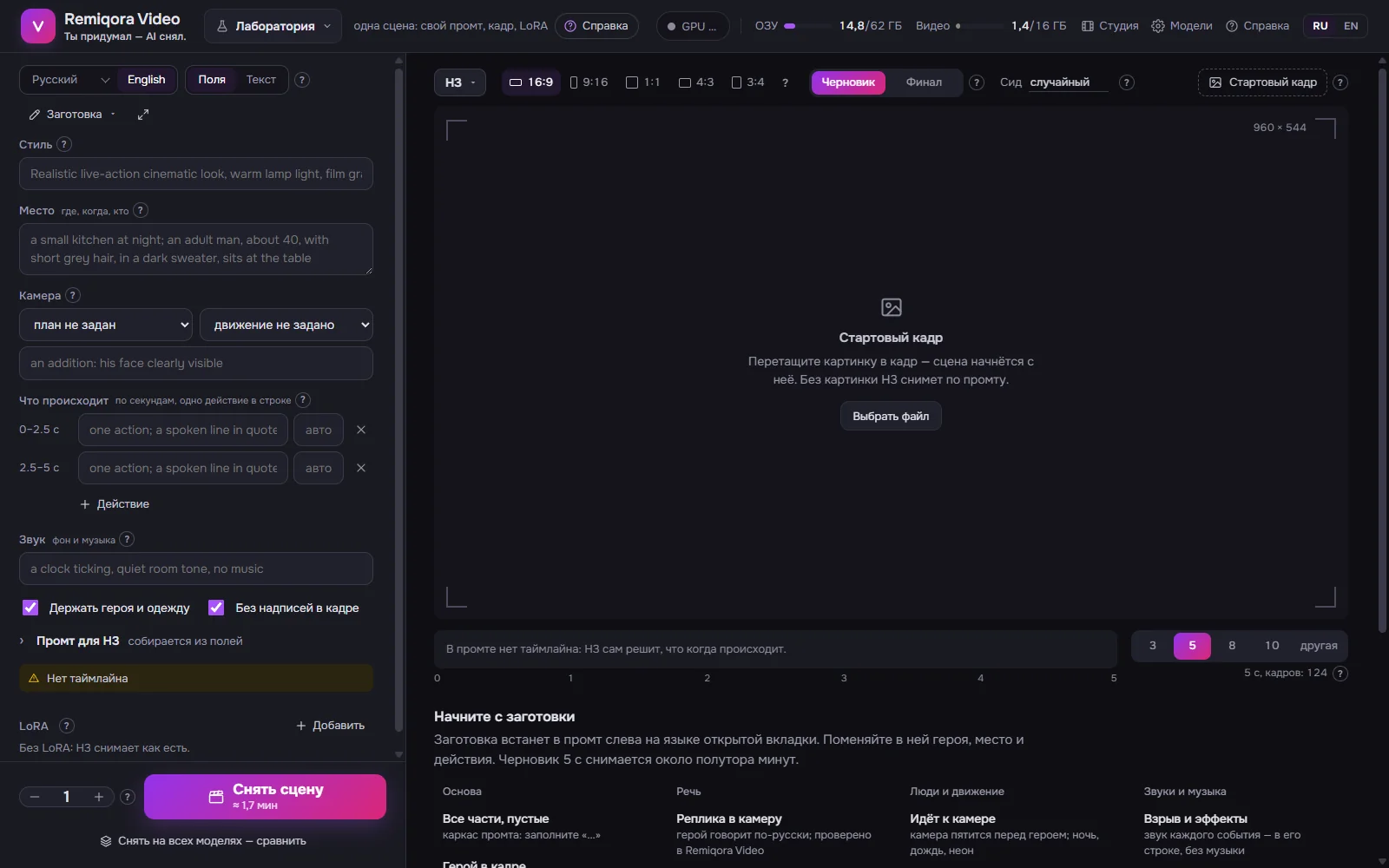Switch quality mode to Финал

point(924,82)
